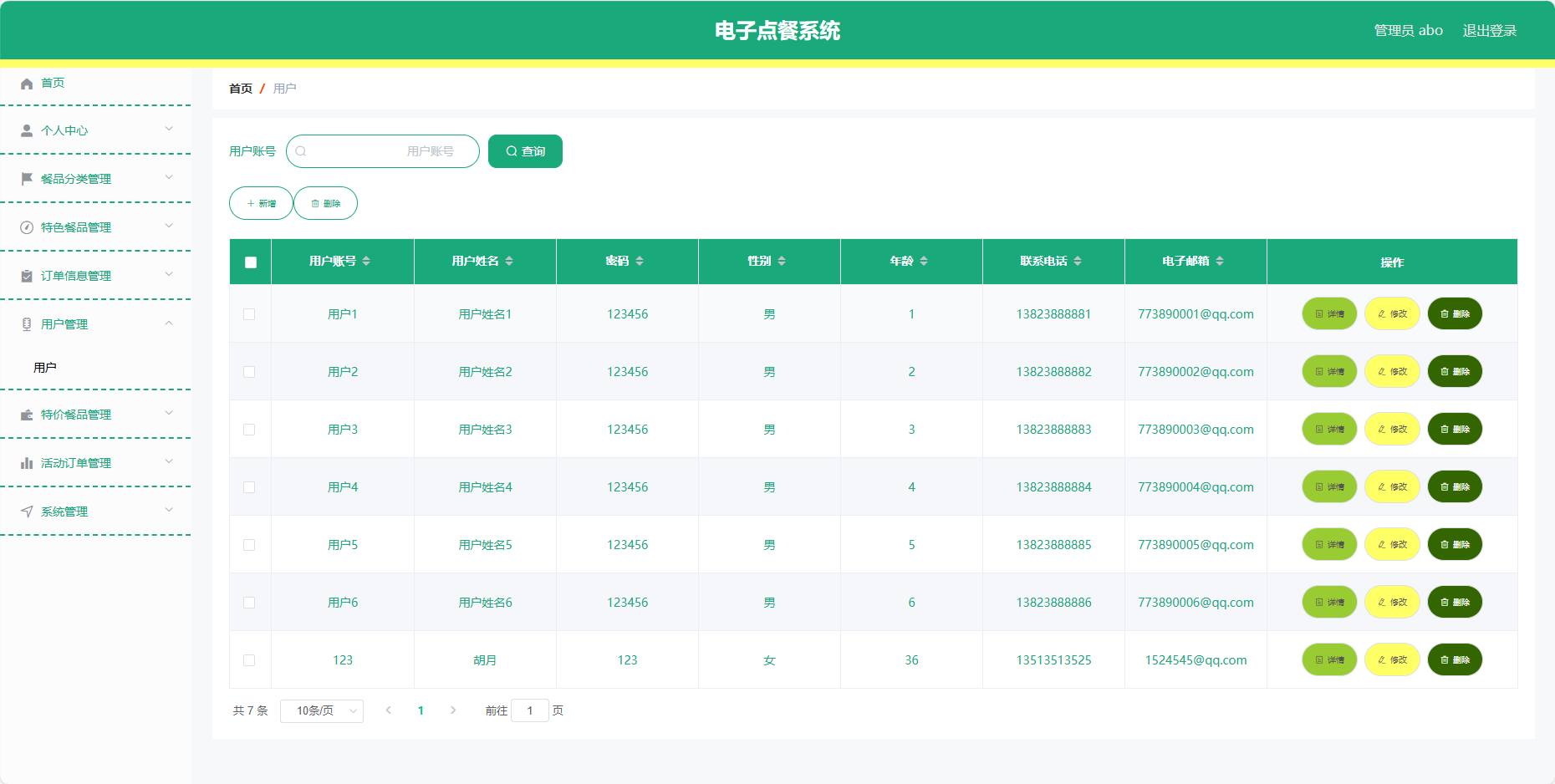This screenshot has width=1555, height=784.
Task: Open the 10条/页 page size dropdown
Action: pyautogui.click(x=322, y=710)
